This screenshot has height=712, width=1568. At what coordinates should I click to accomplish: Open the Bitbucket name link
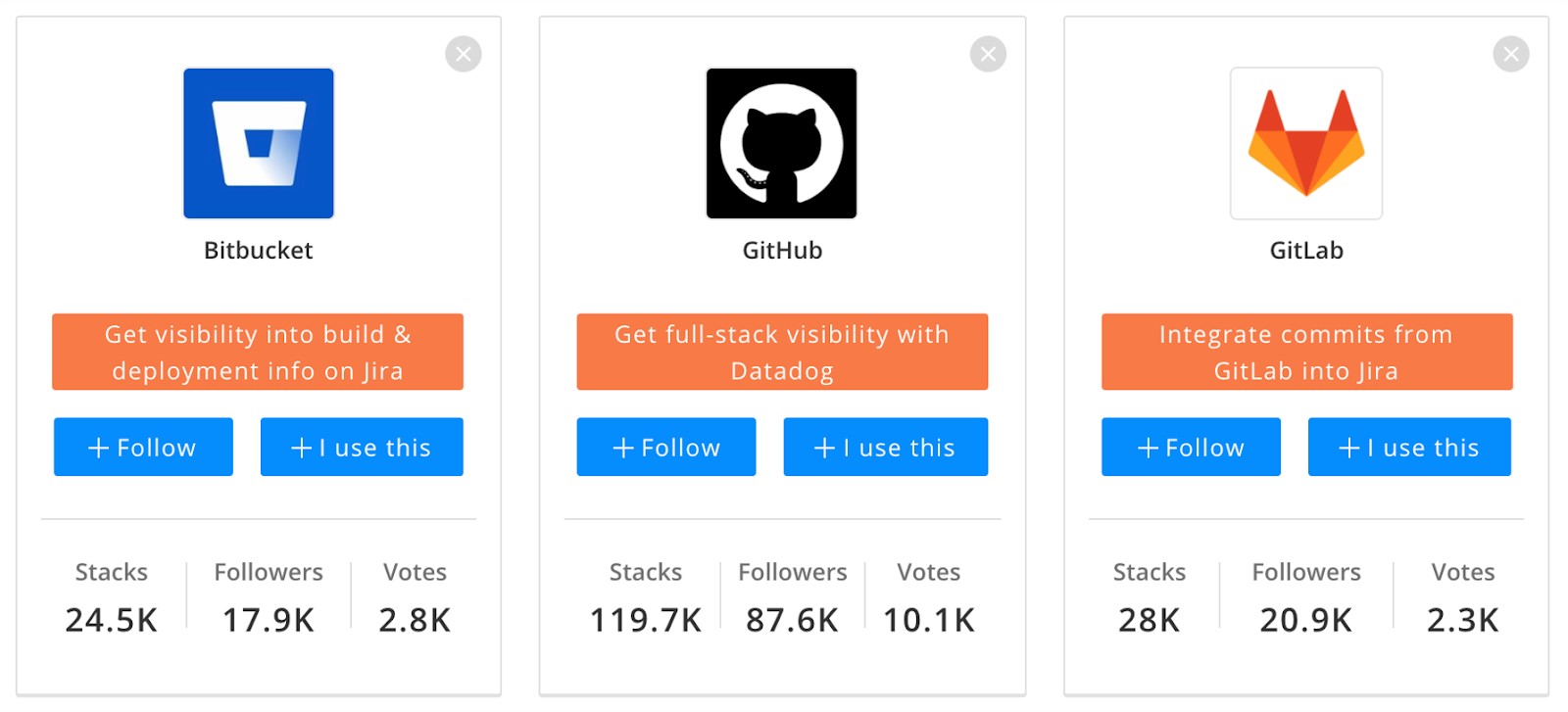tap(259, 251)
